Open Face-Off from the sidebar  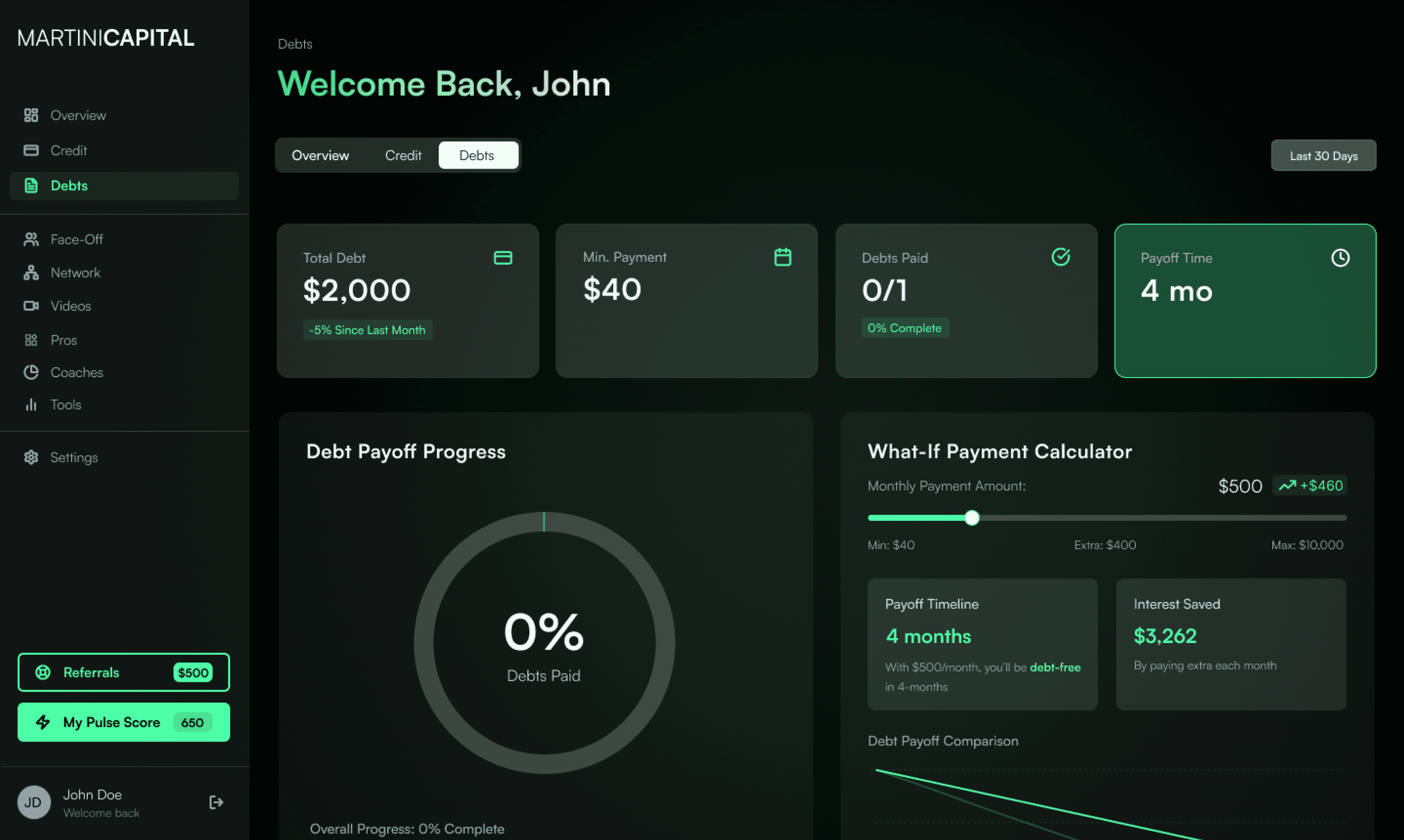[76, 240]
